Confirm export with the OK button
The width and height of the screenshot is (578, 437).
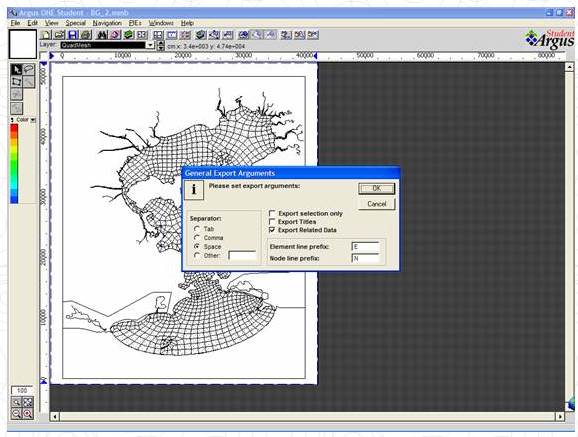tap(376, 188)
